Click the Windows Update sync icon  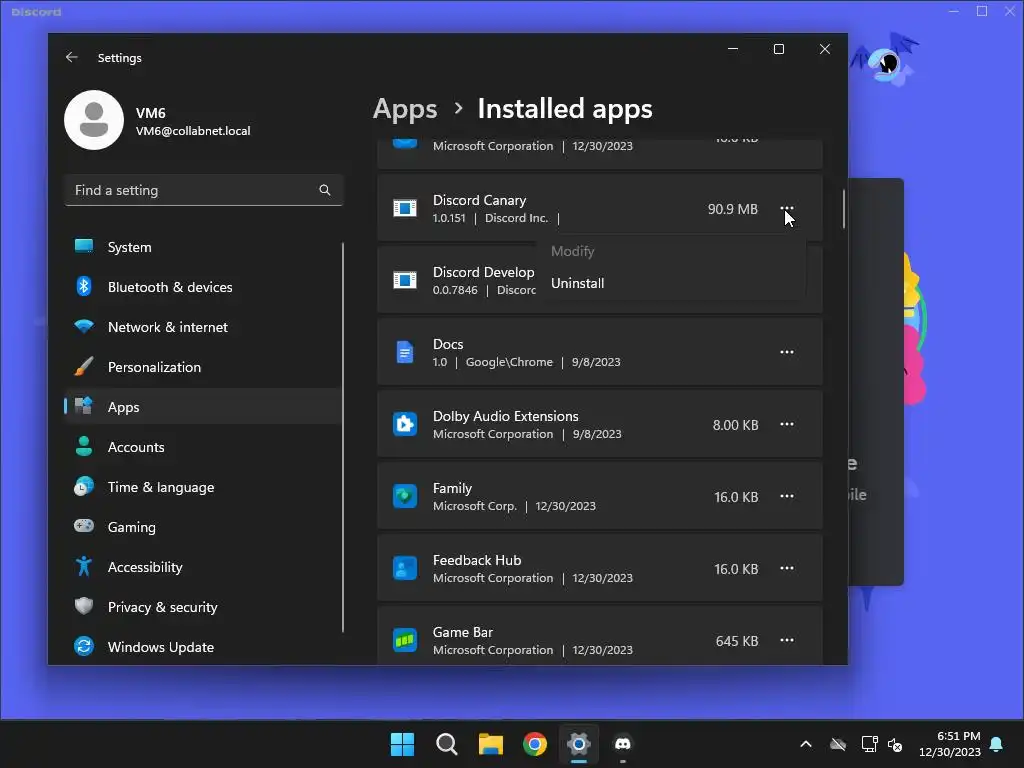coord(84,647)
